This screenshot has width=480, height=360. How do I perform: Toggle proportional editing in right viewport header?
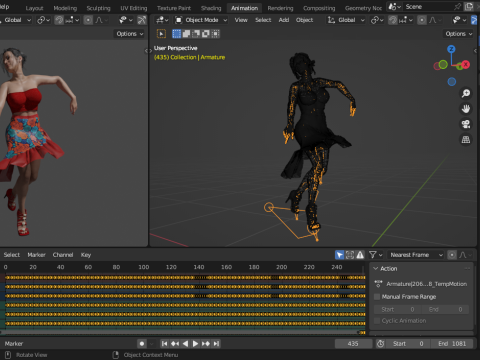422,20
